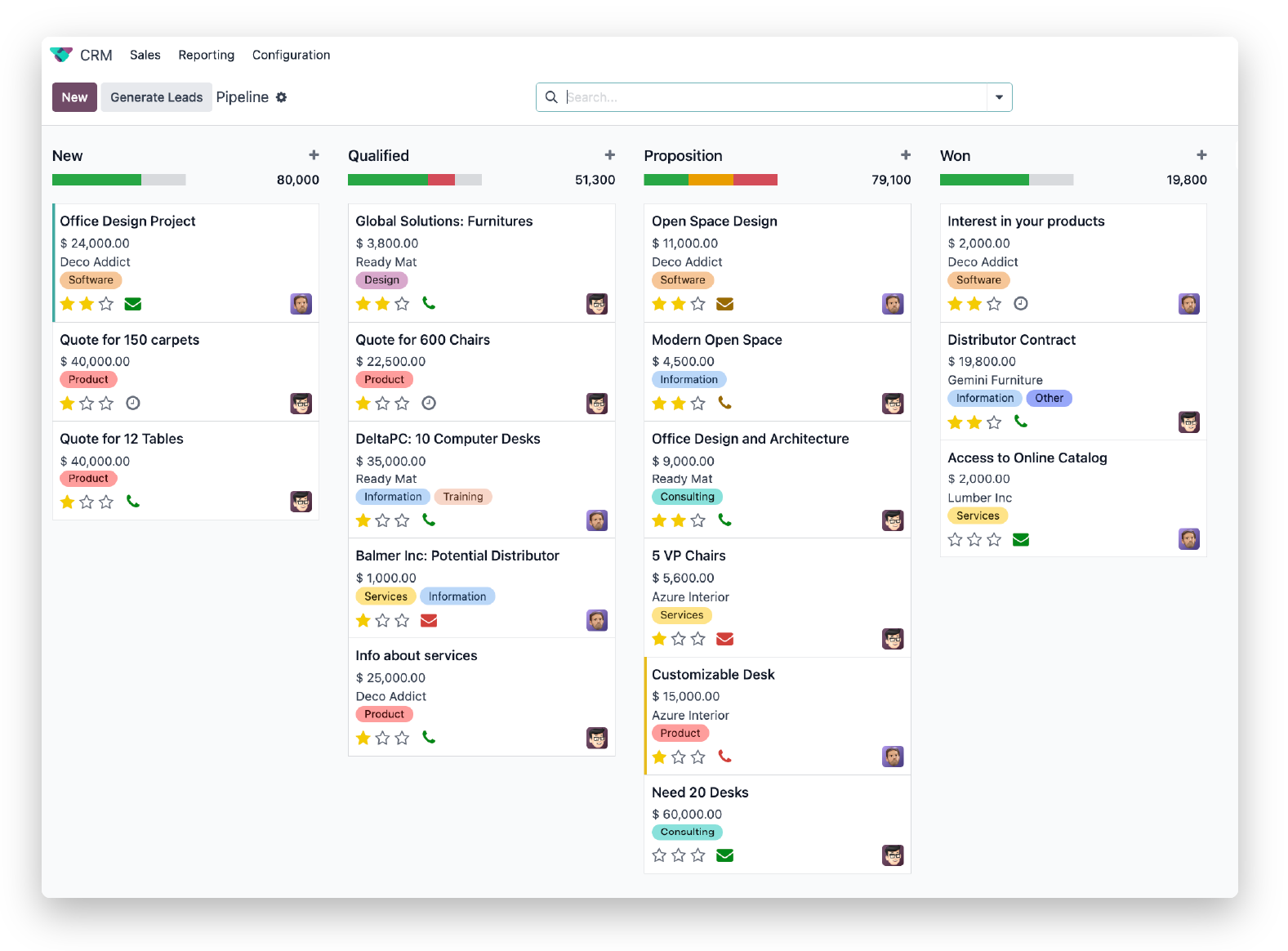Add new lead with plus in Qualified column
Image resolution: width=1288 pixels, height=951 pixels.
click(x=609, y=155)
